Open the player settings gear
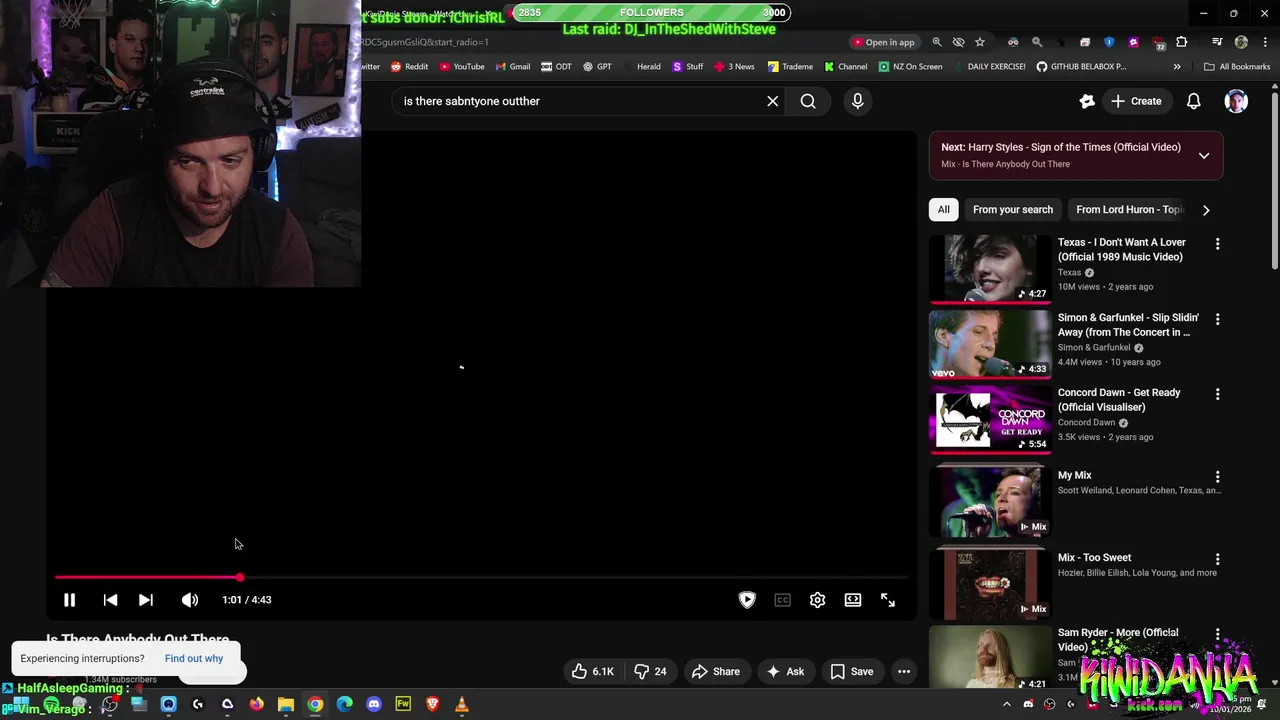Image resolution: width=1280 pixels, height=720 pixels. (817, 600)
